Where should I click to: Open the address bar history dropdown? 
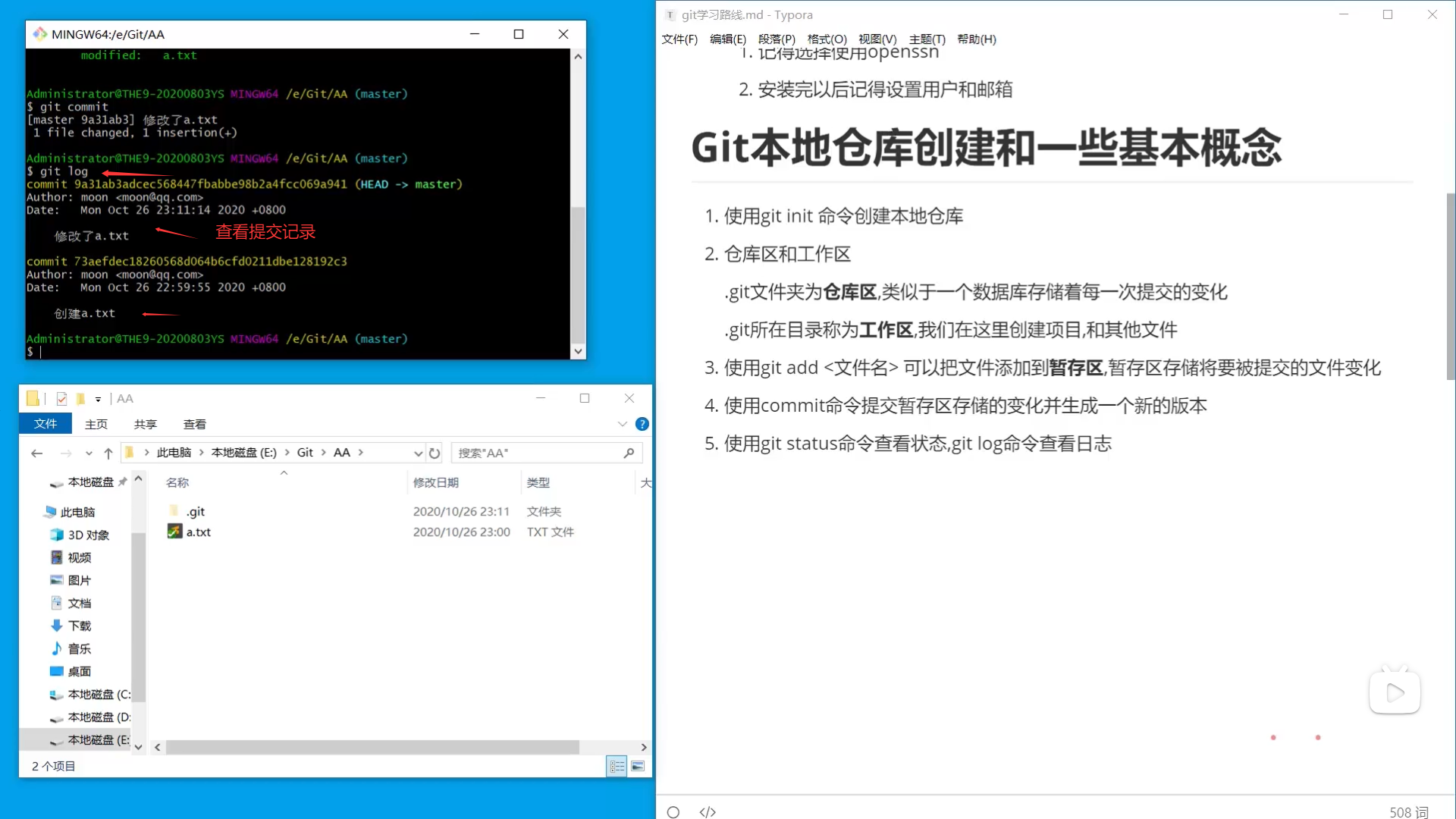[419, 452]
